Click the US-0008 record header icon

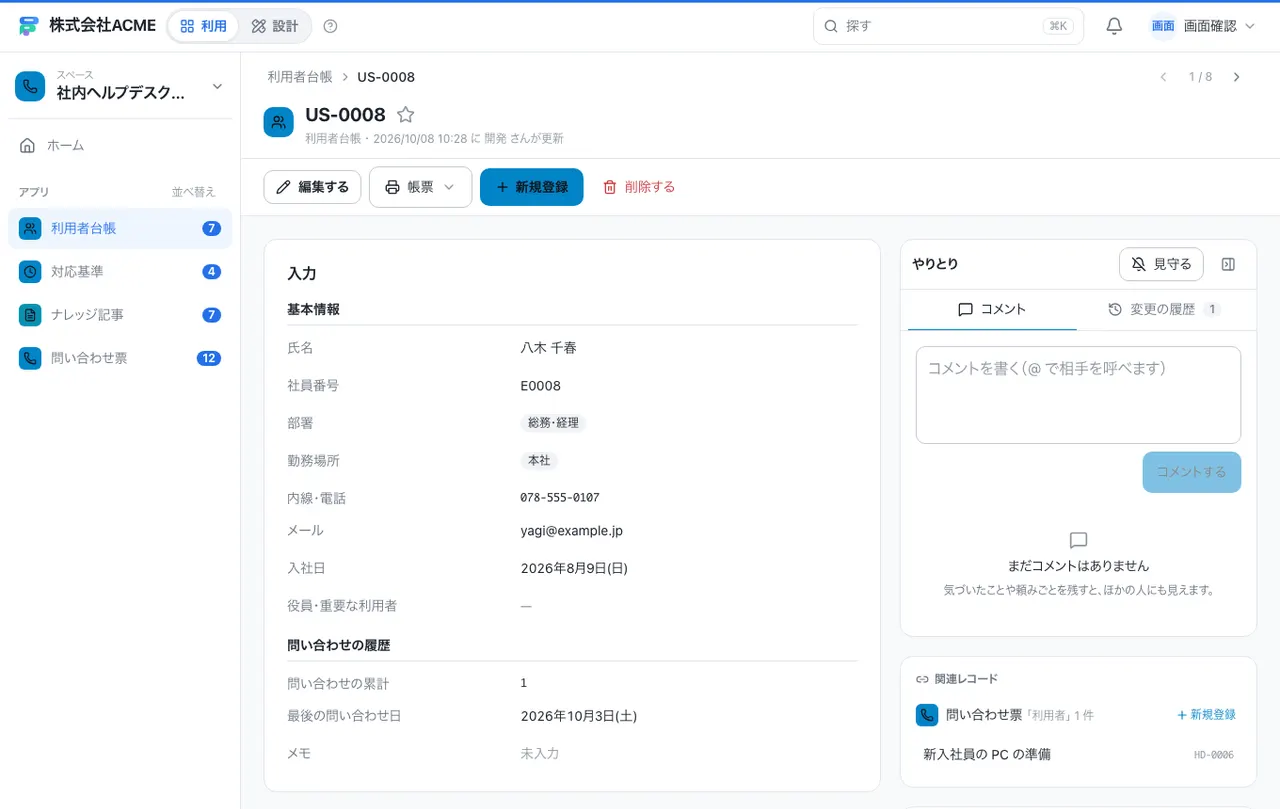[x=278, y=122]
